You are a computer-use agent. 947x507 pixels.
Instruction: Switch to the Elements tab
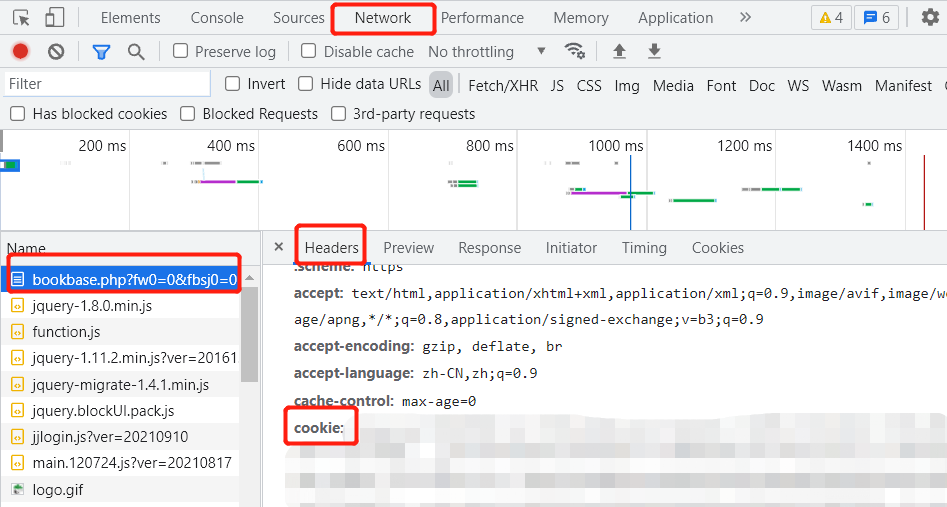click(130, 18)
